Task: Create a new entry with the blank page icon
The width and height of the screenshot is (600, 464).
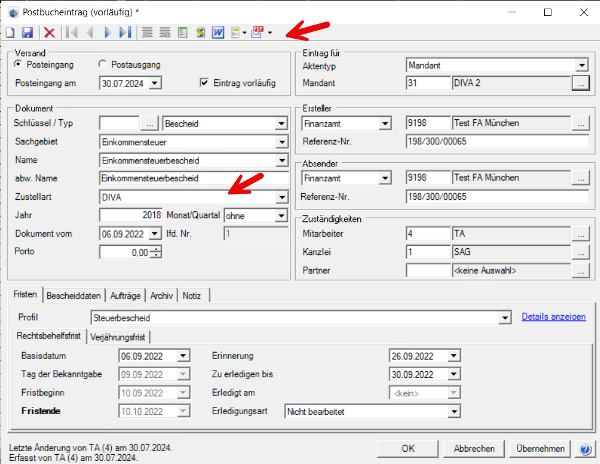Action: coord(10,33)
